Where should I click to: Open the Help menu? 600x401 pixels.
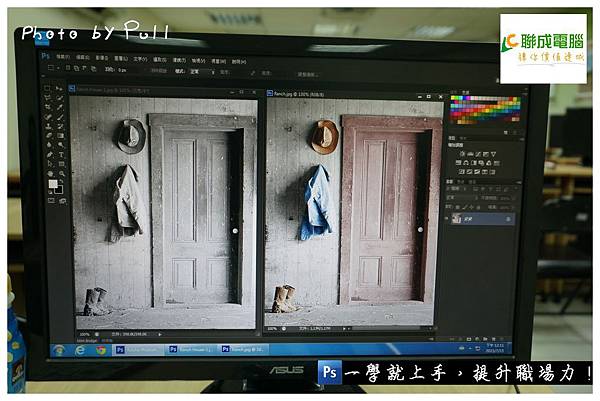(x=239, y=61)
